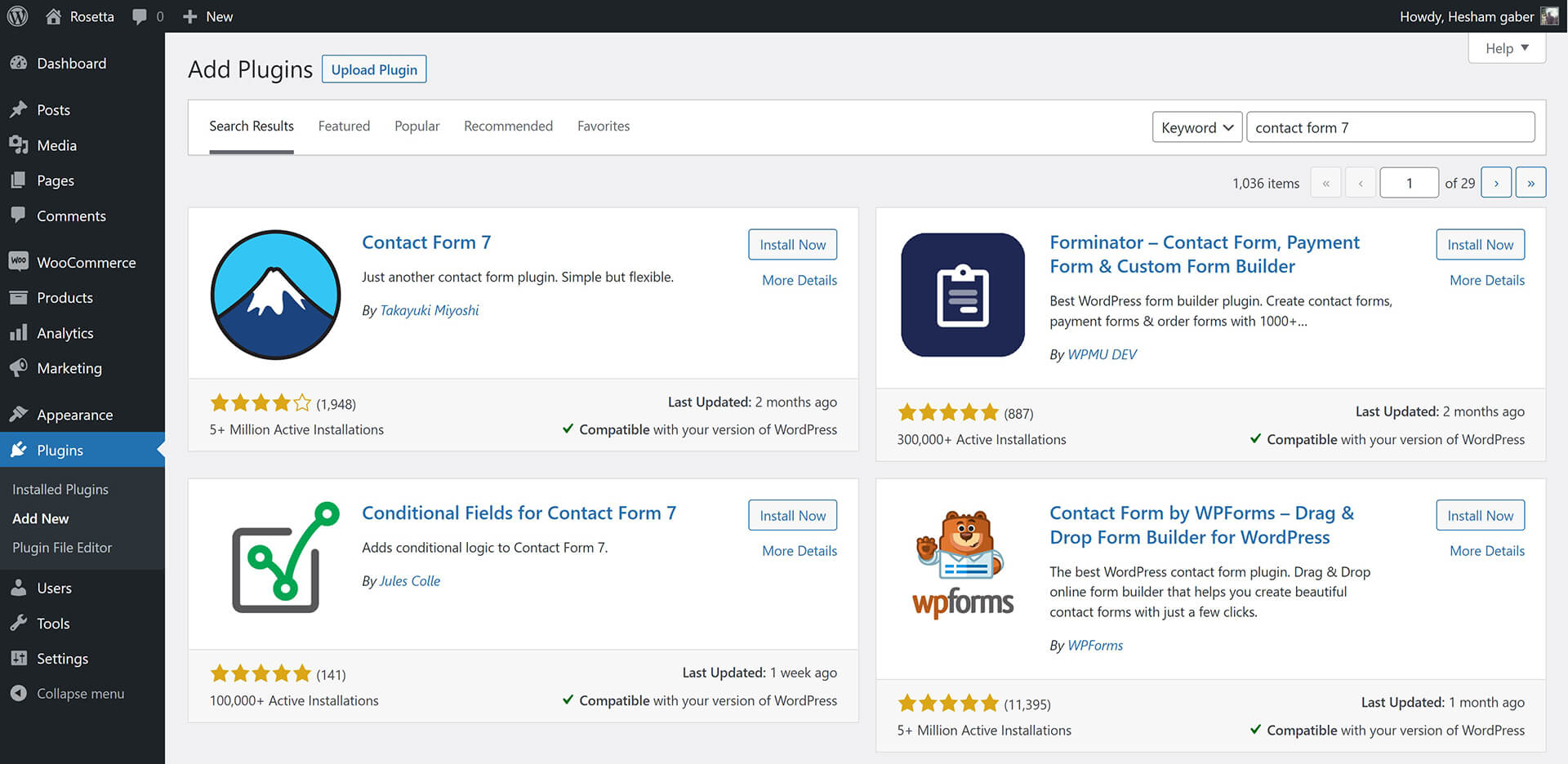Open the Analytics panel
Screen dimensions: 1568x764
[x=65, y=333]
